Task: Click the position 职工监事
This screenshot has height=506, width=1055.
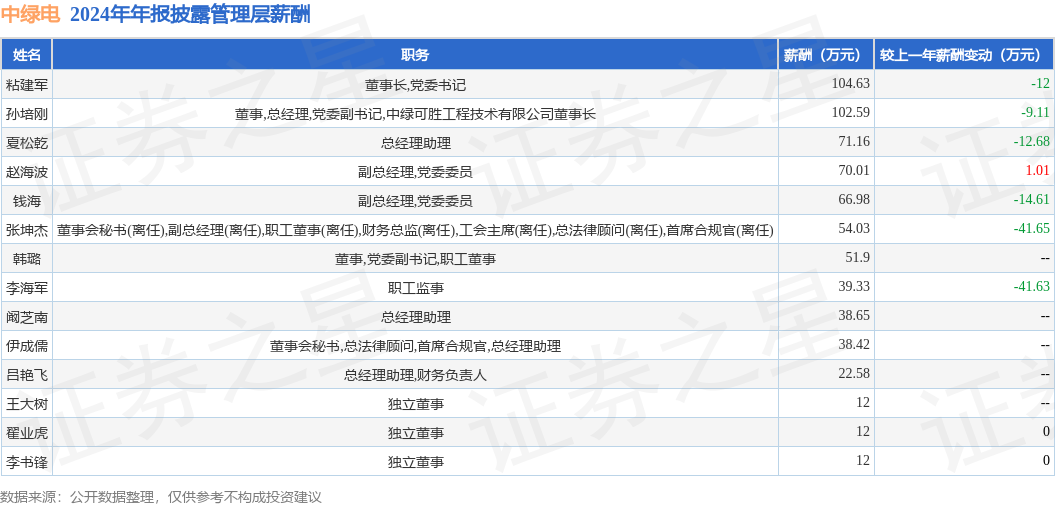Action: pyautogui.click(x=415, y=287)
